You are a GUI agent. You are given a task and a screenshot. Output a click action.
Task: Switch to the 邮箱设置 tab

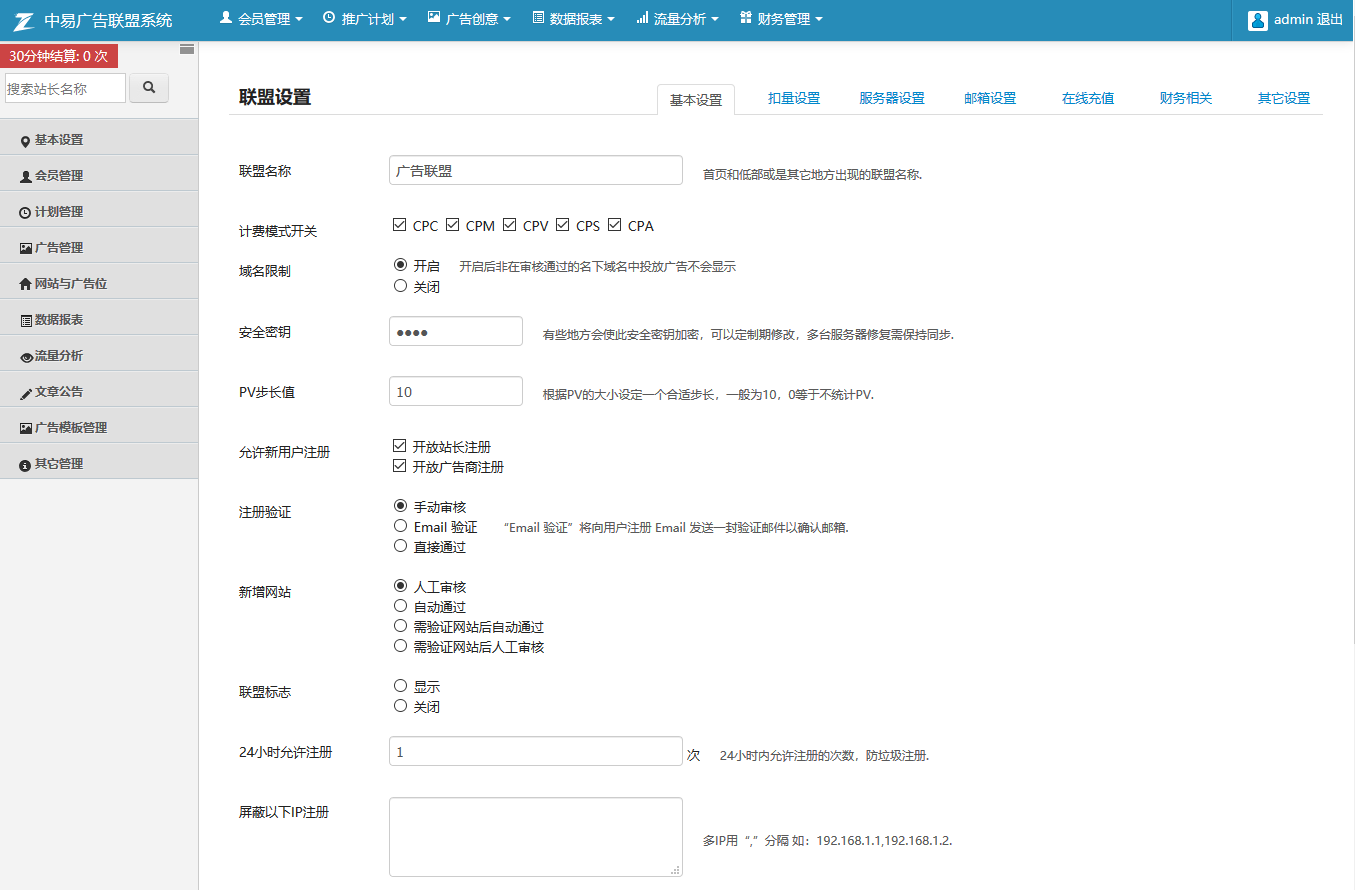pyautogui.click(x=990, y=98)
